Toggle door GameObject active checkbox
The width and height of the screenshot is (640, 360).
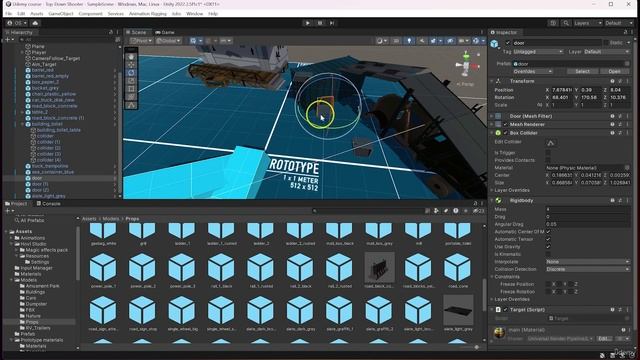508,43
